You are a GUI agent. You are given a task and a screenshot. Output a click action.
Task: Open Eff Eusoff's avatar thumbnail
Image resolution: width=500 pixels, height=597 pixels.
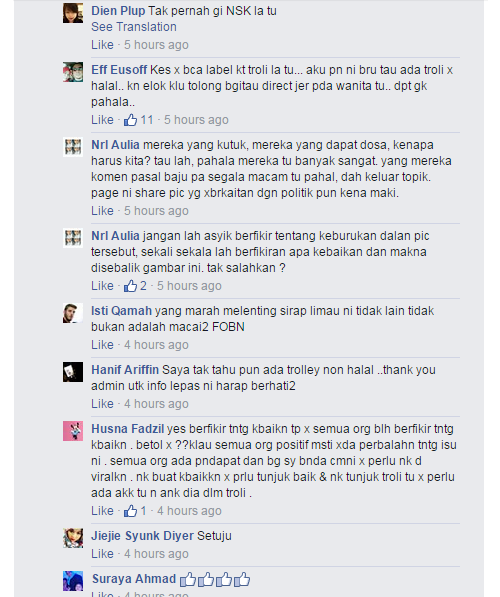[73, 72]
